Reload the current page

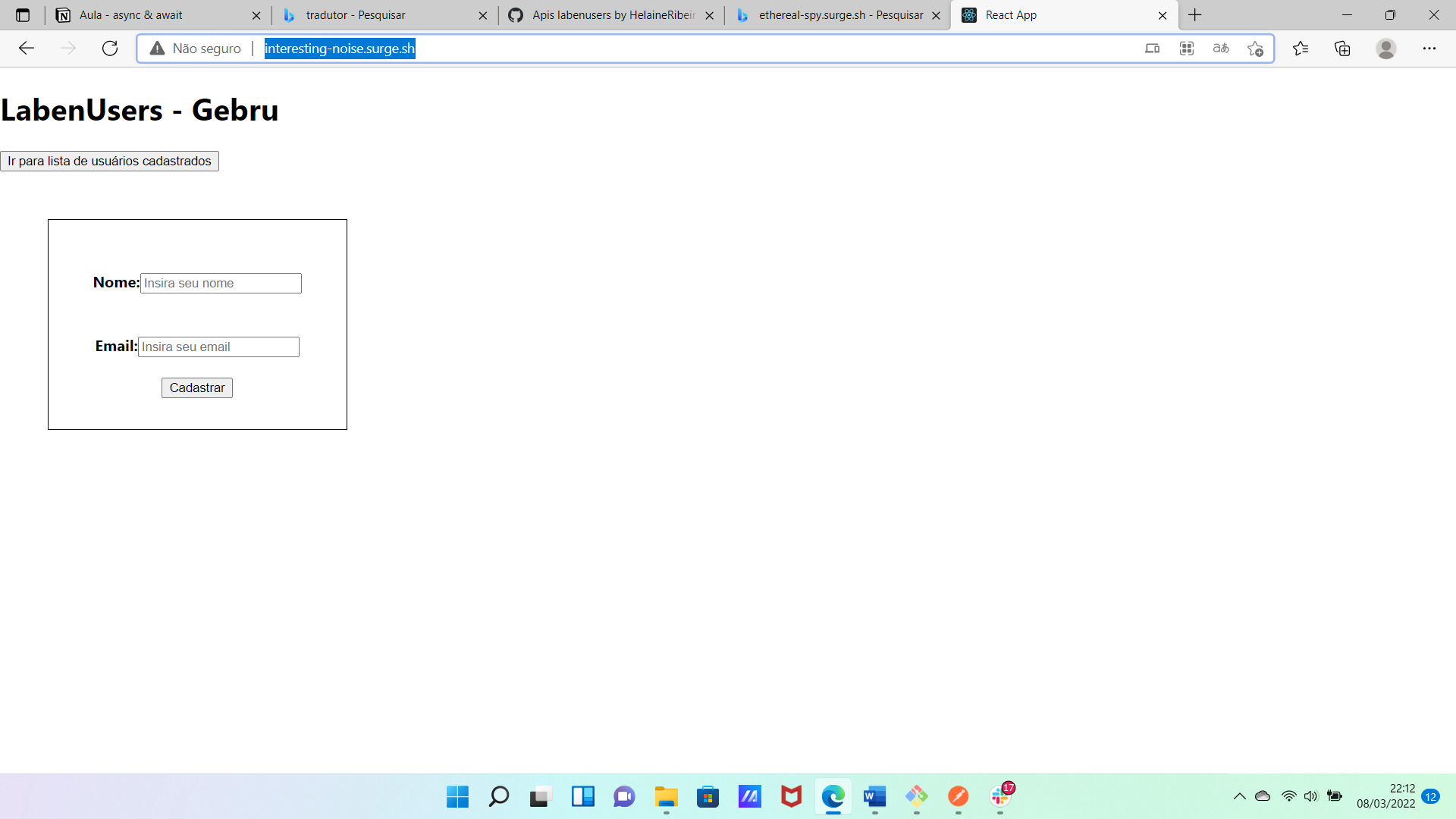tap(110, 49)
